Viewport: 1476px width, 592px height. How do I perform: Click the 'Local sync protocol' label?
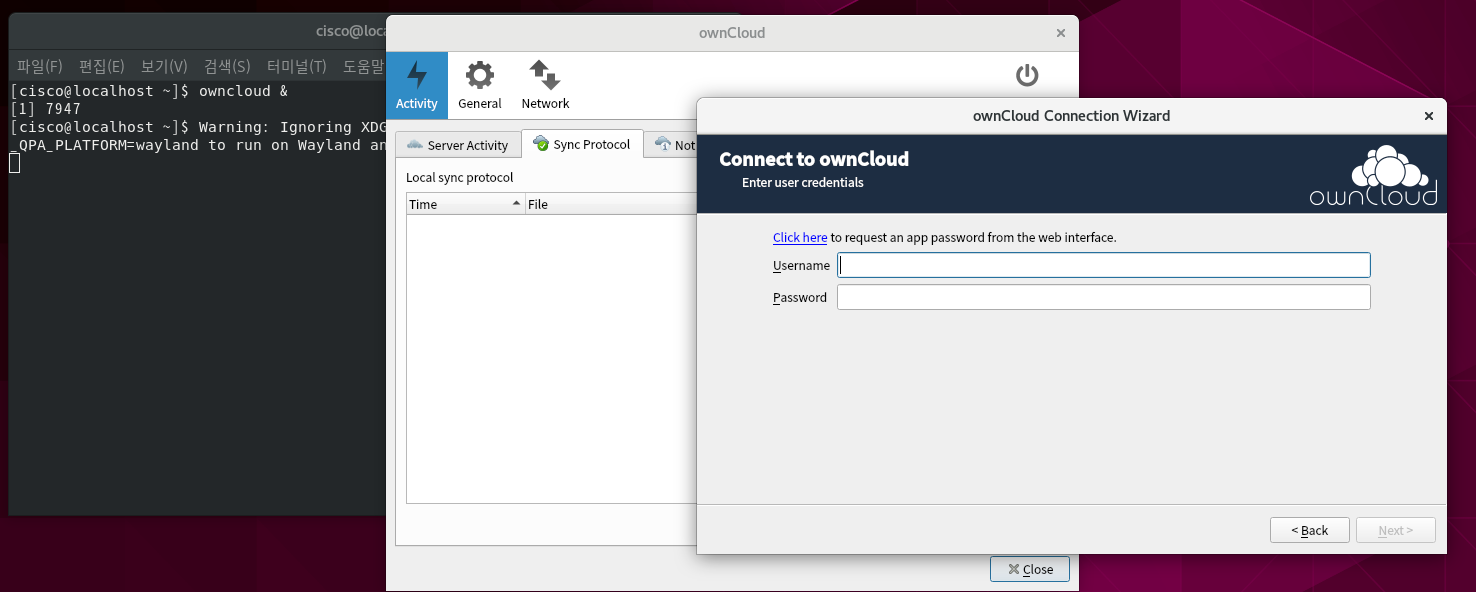(459, 177)
